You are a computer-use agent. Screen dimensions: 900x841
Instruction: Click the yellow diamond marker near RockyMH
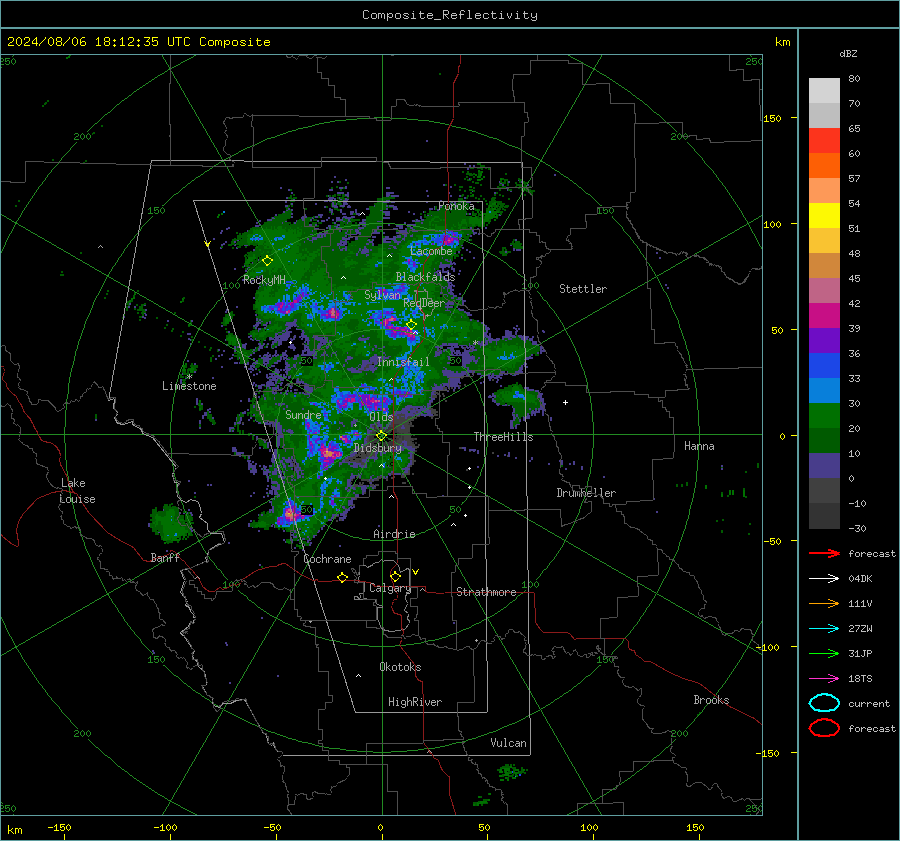267,261
